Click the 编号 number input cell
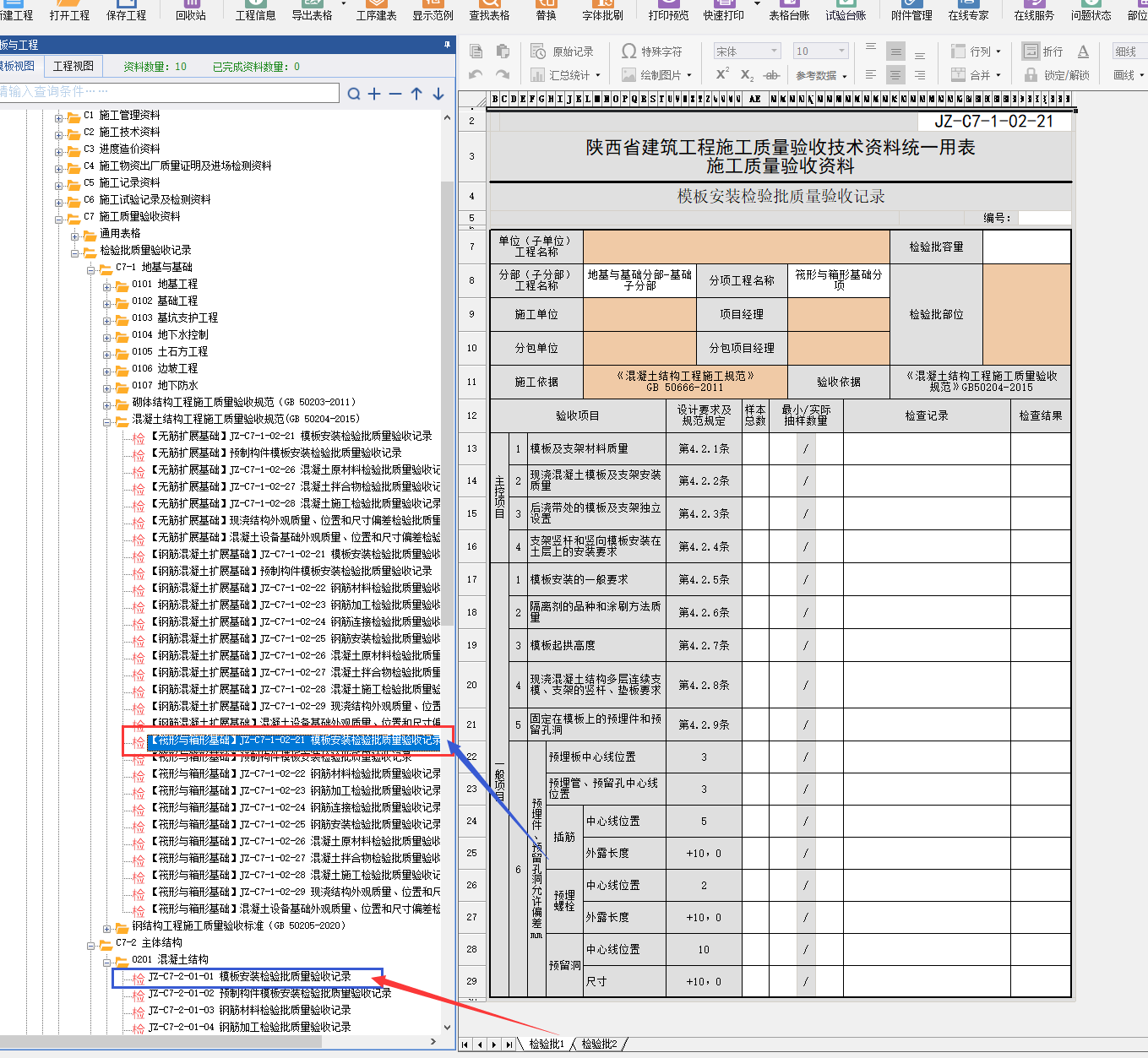This screenshot has height=1058, width=1148. tap(1044, 218)
